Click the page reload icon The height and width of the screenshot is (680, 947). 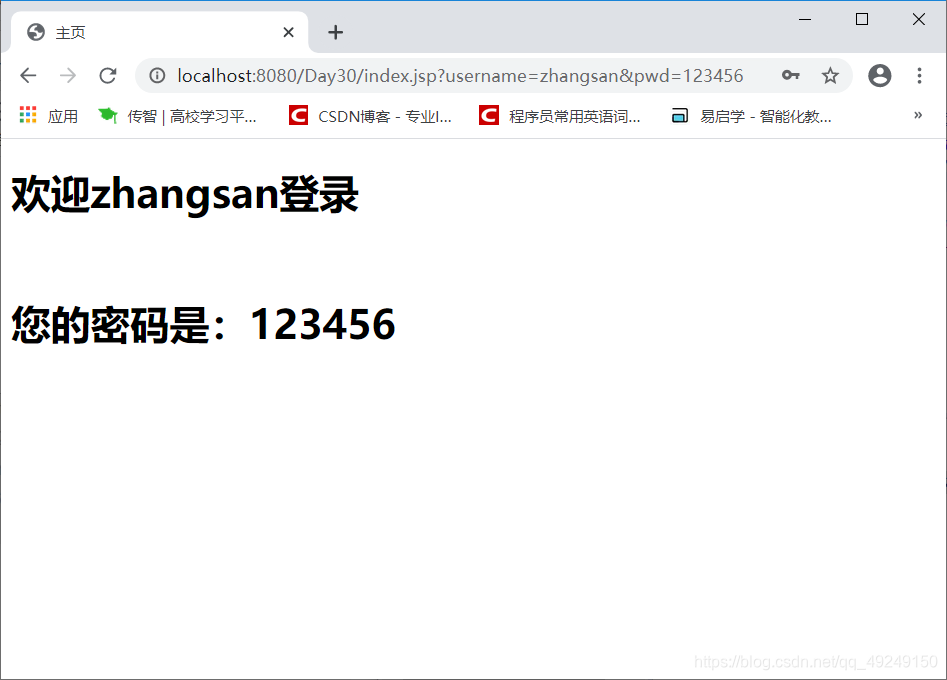pyautogui.click(x=107, y=75)
